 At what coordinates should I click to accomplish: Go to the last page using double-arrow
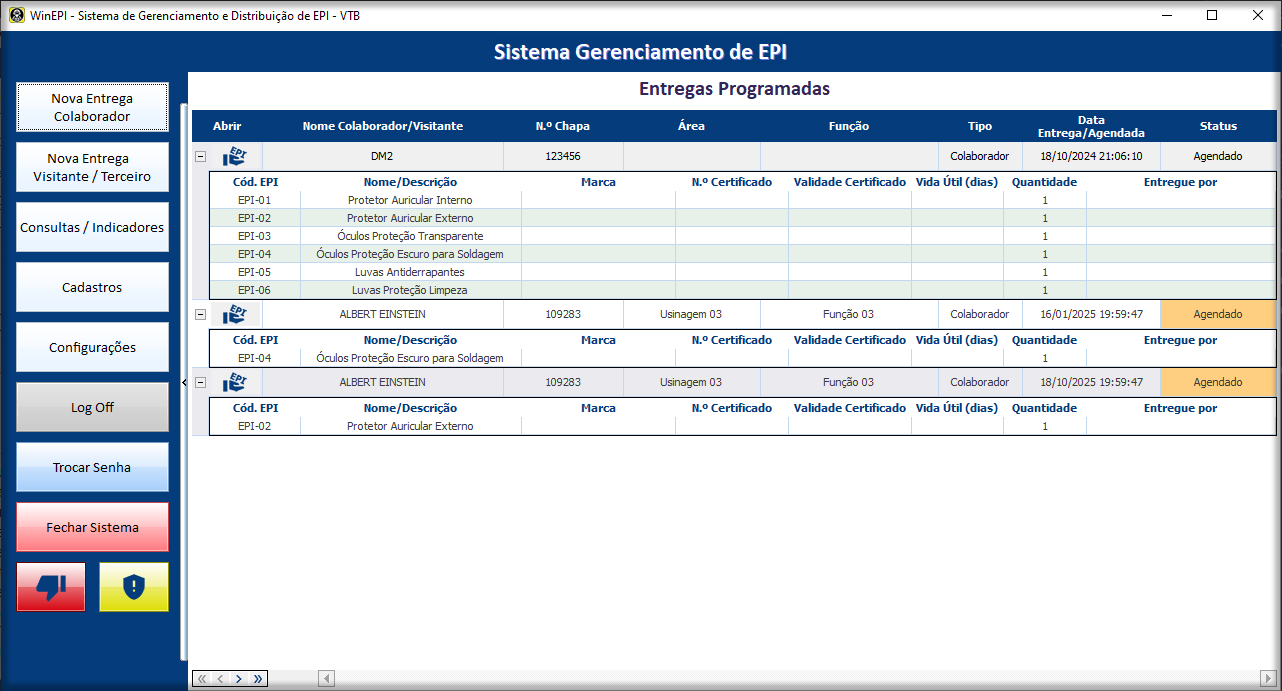[258, 679]
